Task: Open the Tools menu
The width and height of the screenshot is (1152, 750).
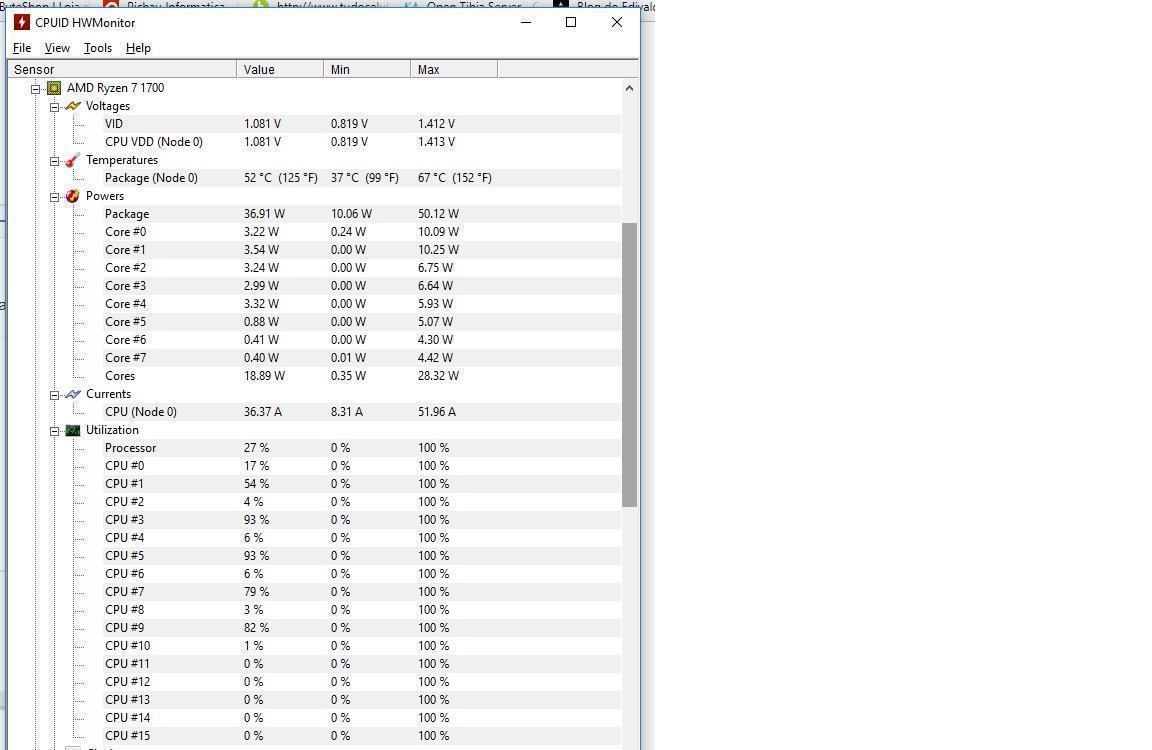Action: click(x=98, y=48)
